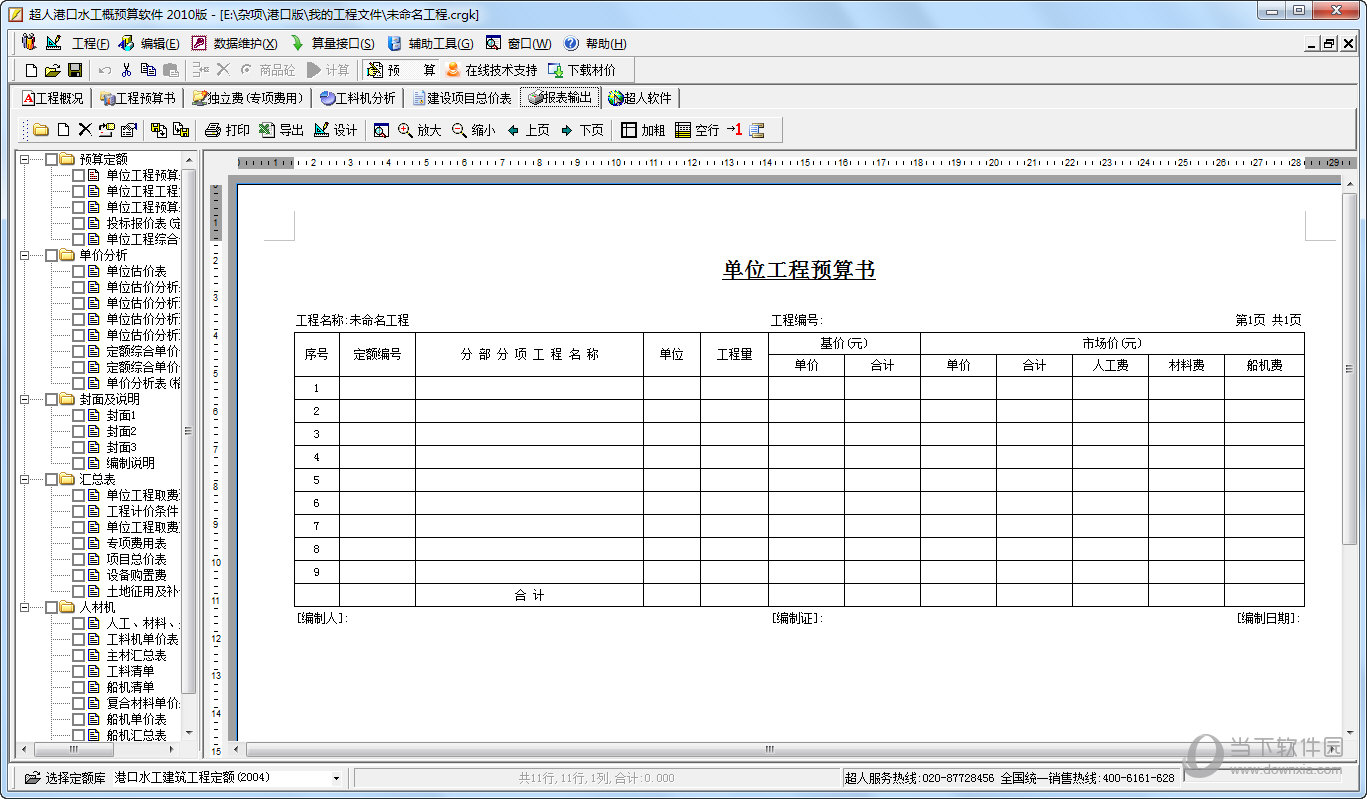Go to next page with 下页 arrow
Image resolution: width=1367 pixels, height=799 pixels.
[567, 130]
